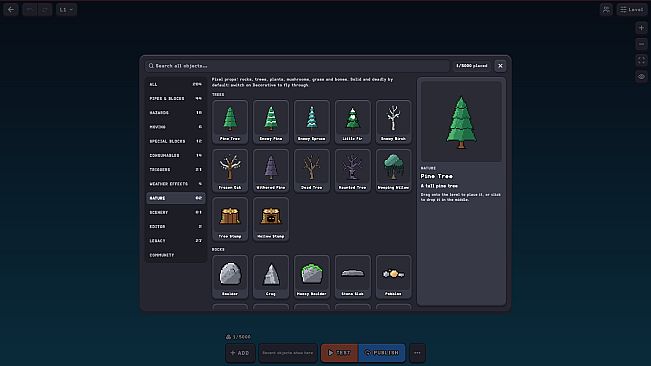The height and width of the screenshot is (366, 651).
Task: Open the Scenery category
Action: (176, 212)
